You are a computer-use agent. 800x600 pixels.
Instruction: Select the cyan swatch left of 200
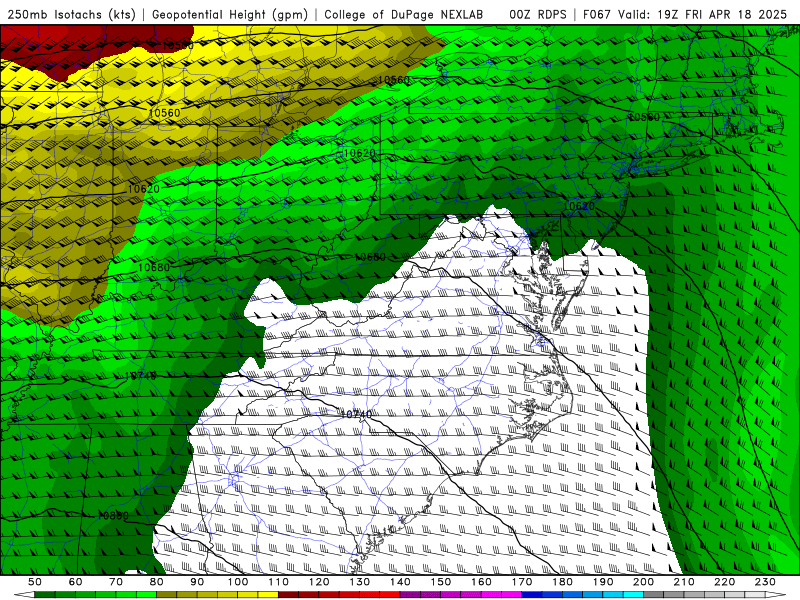(x=633, y=595)
